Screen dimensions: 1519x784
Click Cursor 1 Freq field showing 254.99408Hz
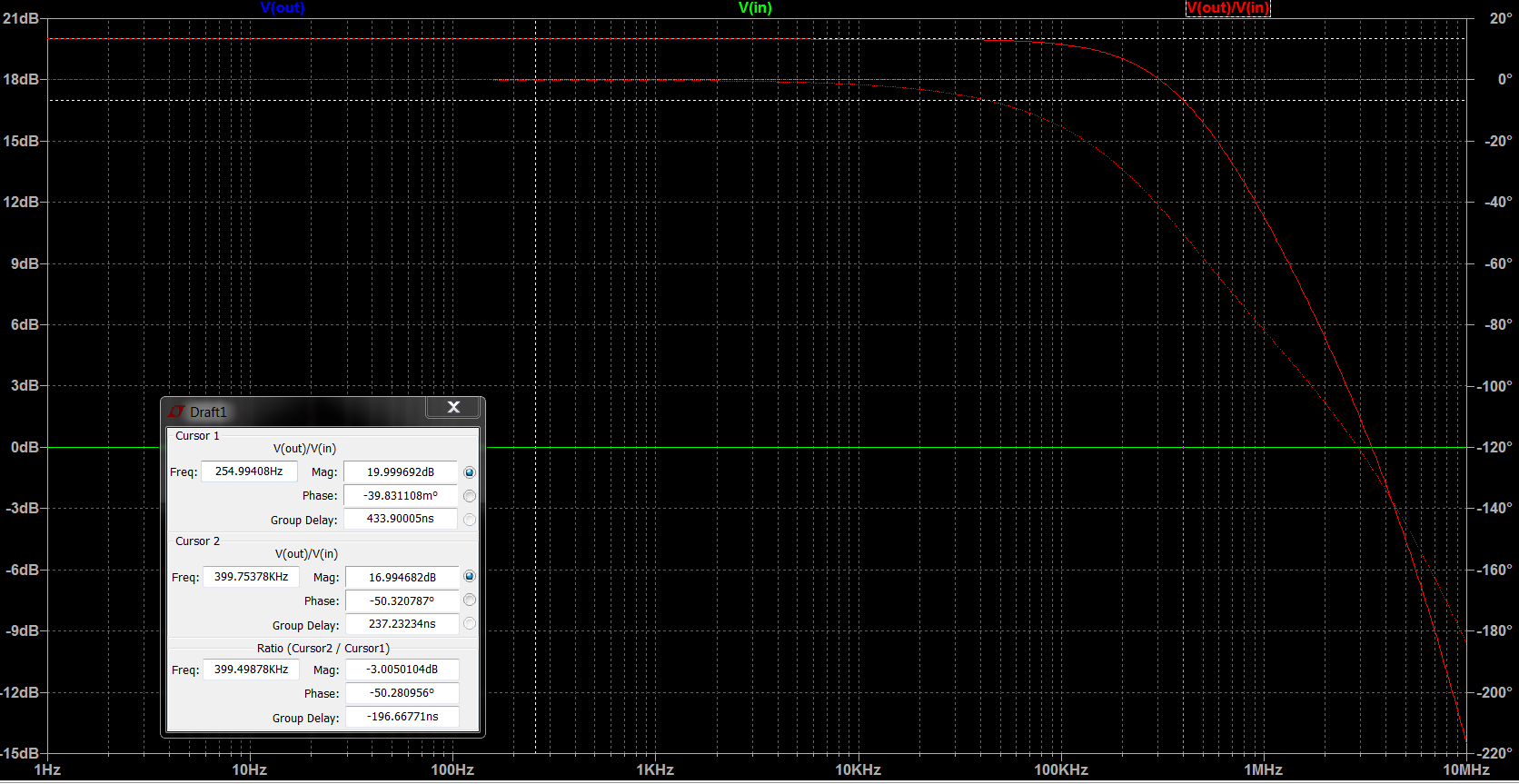pyautogui.click(x=249, y=471)
